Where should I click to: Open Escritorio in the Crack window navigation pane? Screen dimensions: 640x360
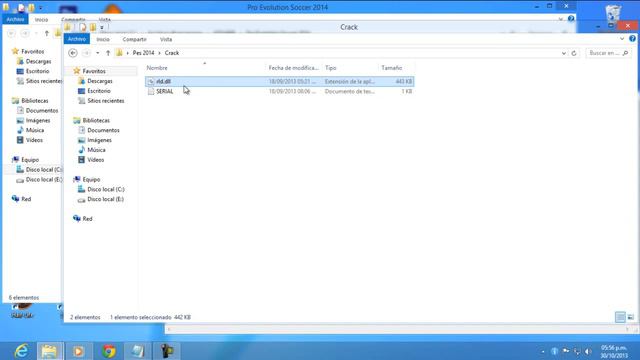99,91
